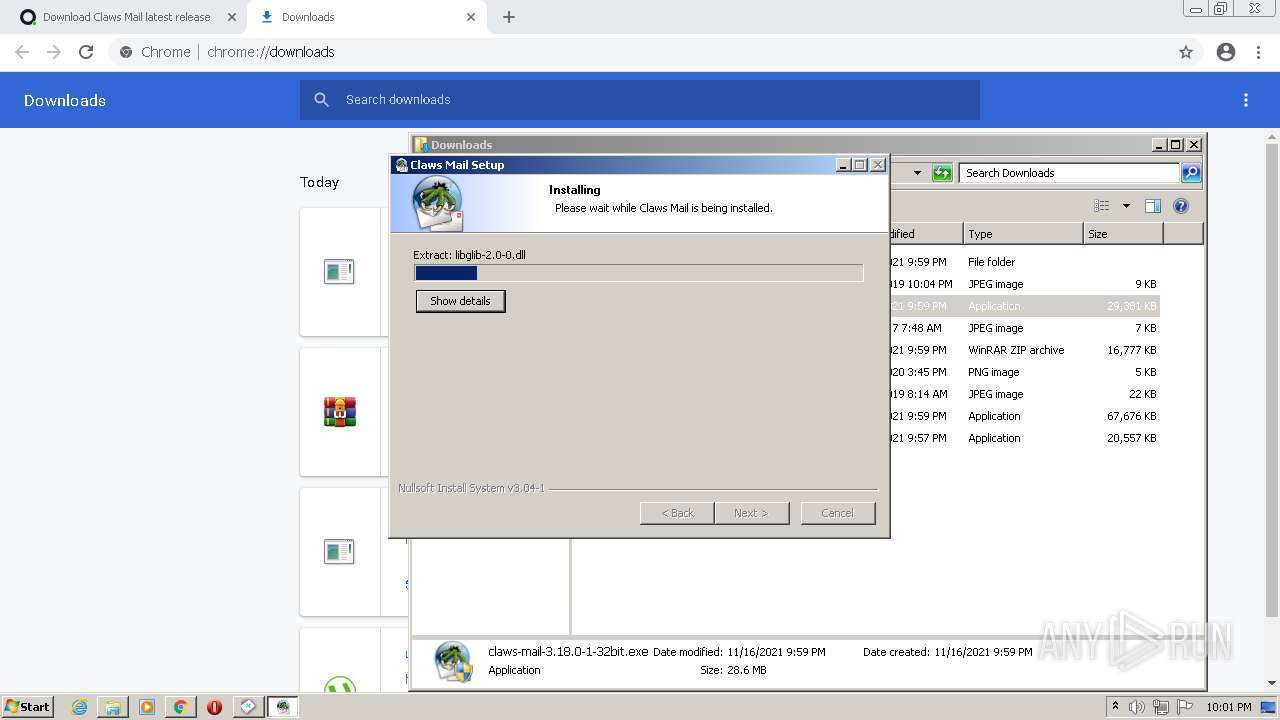Viewport: 1280px width, 720px height.
Task: Click the Chrome back arrow
Action: [22, 52]
